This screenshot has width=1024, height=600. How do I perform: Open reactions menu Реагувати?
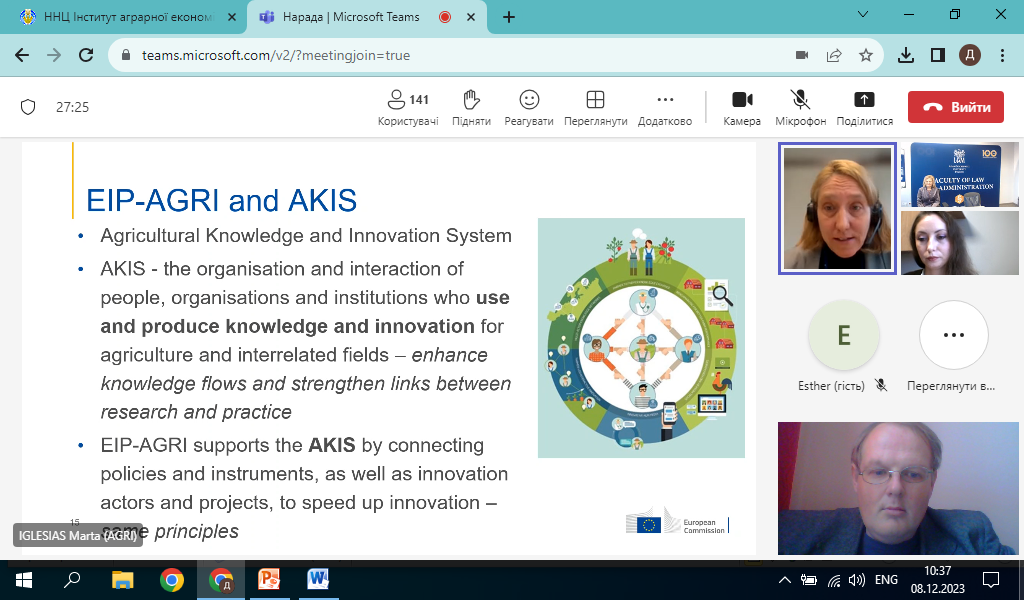(x=528, y=108)
